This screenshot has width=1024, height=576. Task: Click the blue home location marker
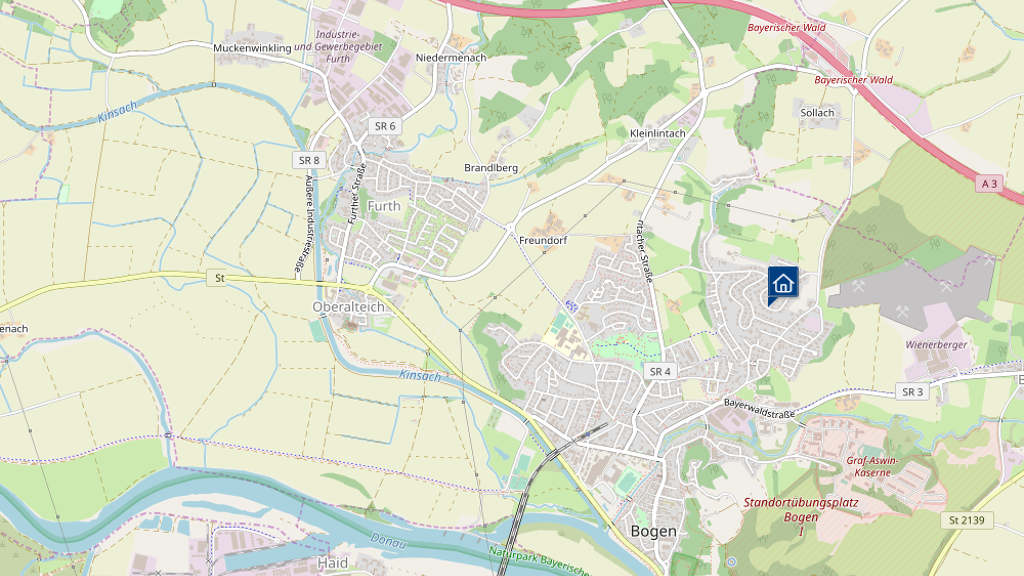pos(783,285)
